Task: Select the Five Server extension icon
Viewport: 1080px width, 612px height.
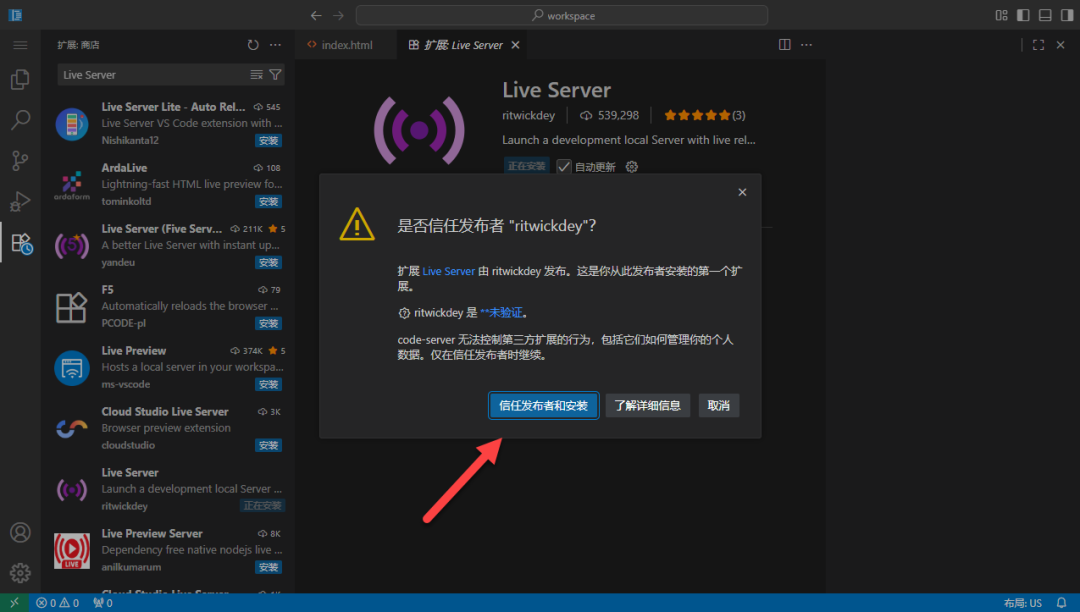Action: (x=72, y=246)
